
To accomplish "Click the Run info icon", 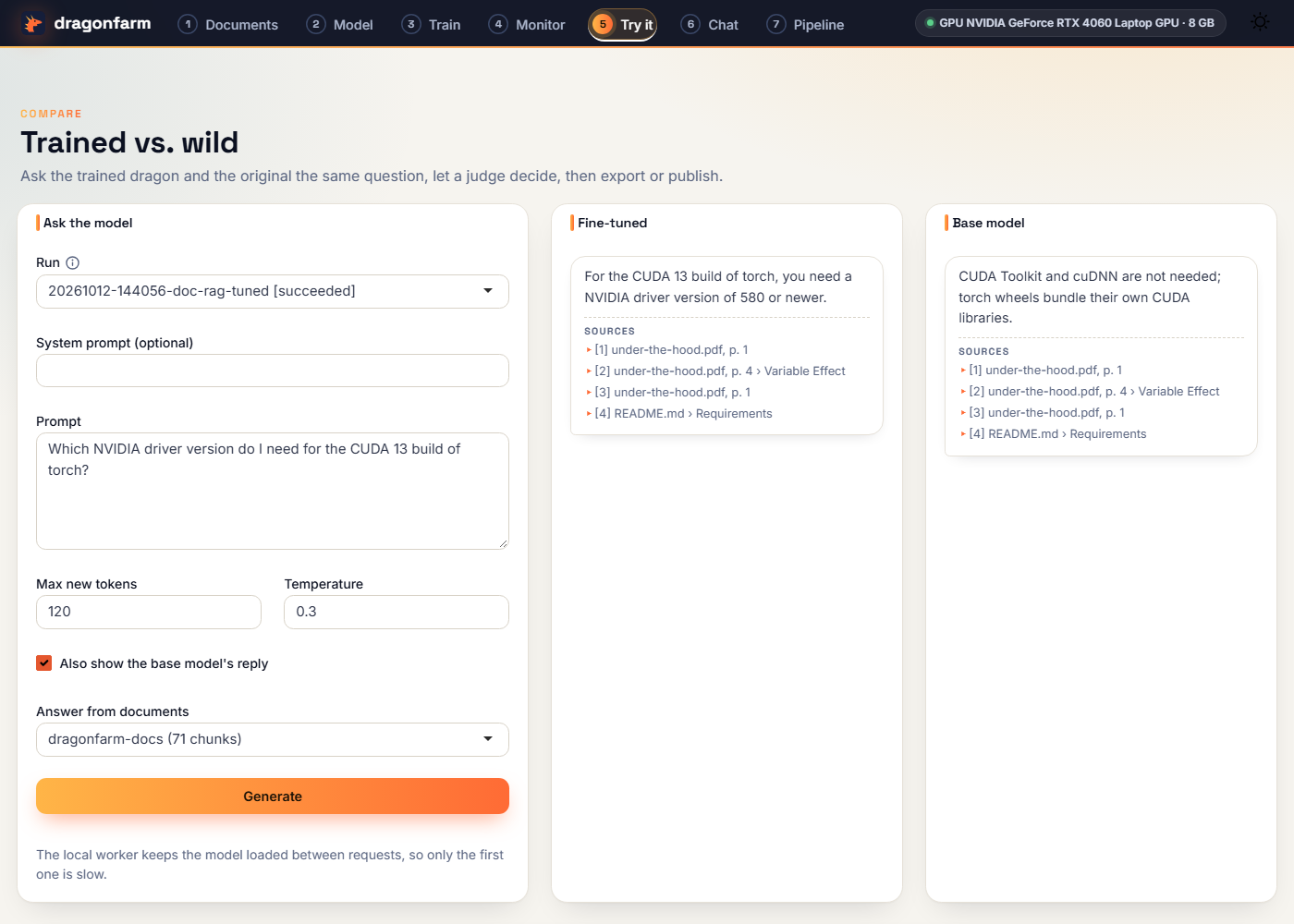I will (73, 262).
